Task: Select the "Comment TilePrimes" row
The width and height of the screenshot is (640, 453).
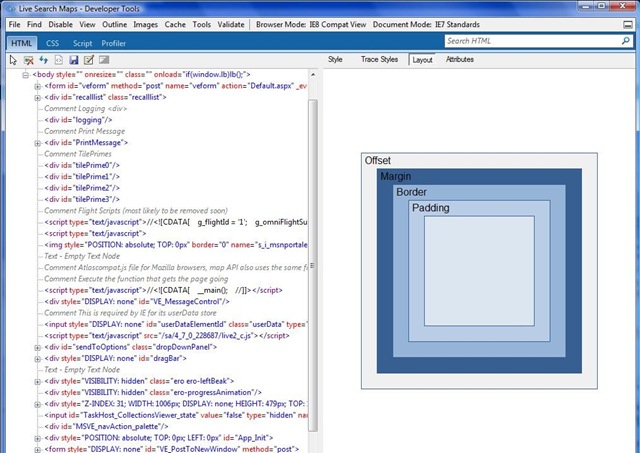Action: [x=78, y=154]
